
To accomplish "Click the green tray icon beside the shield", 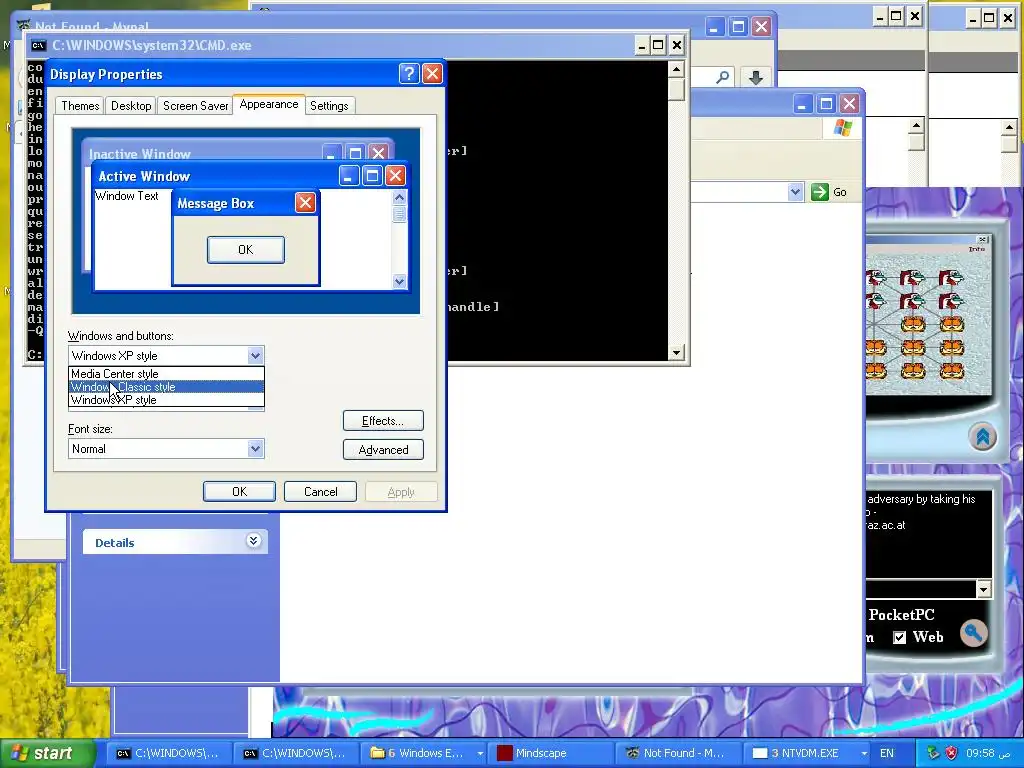I will tap(933, 753).
